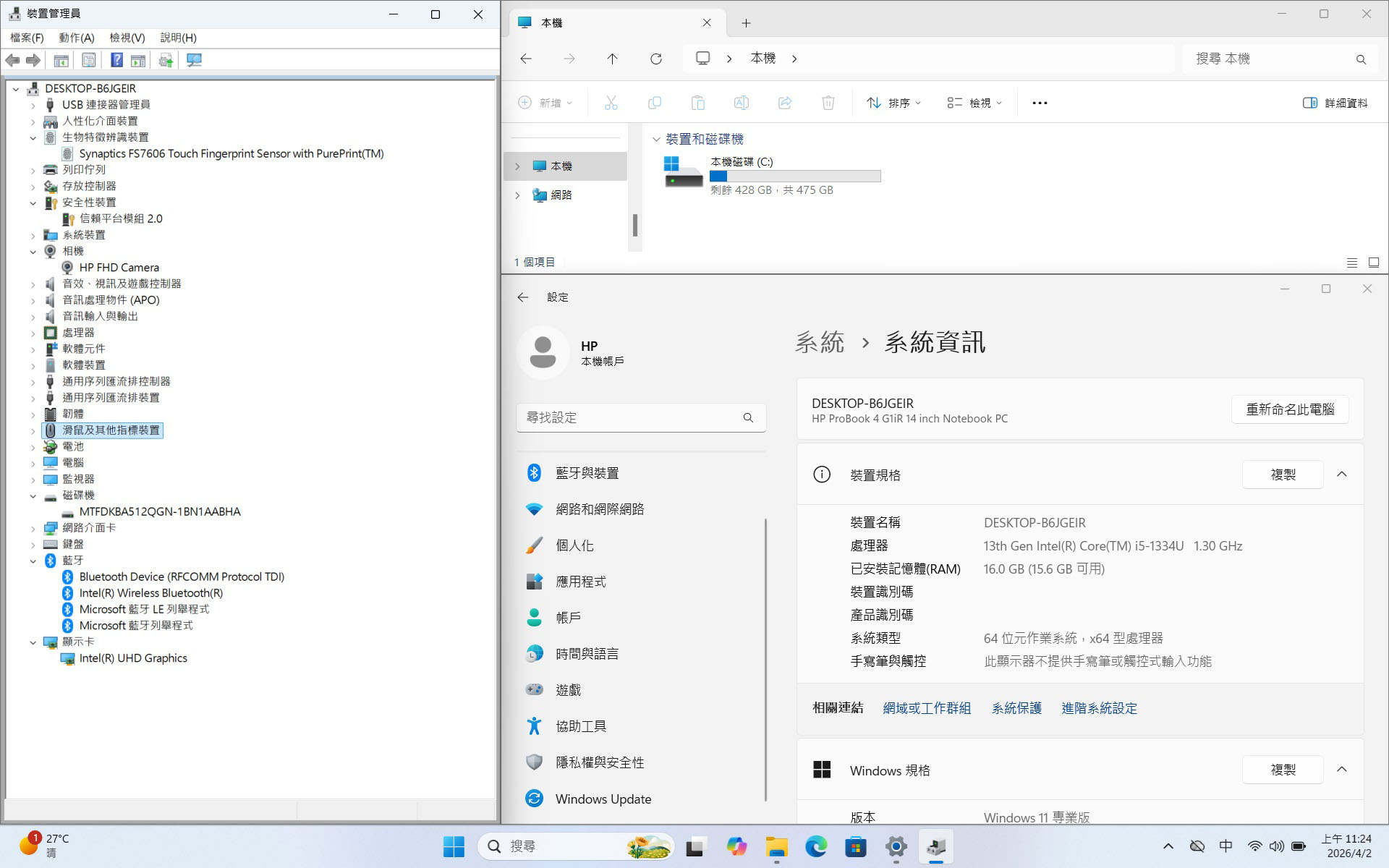Expand the 網路介面卡 tree node
Viewport: 1389px width, 868px height.
[33, 528]
